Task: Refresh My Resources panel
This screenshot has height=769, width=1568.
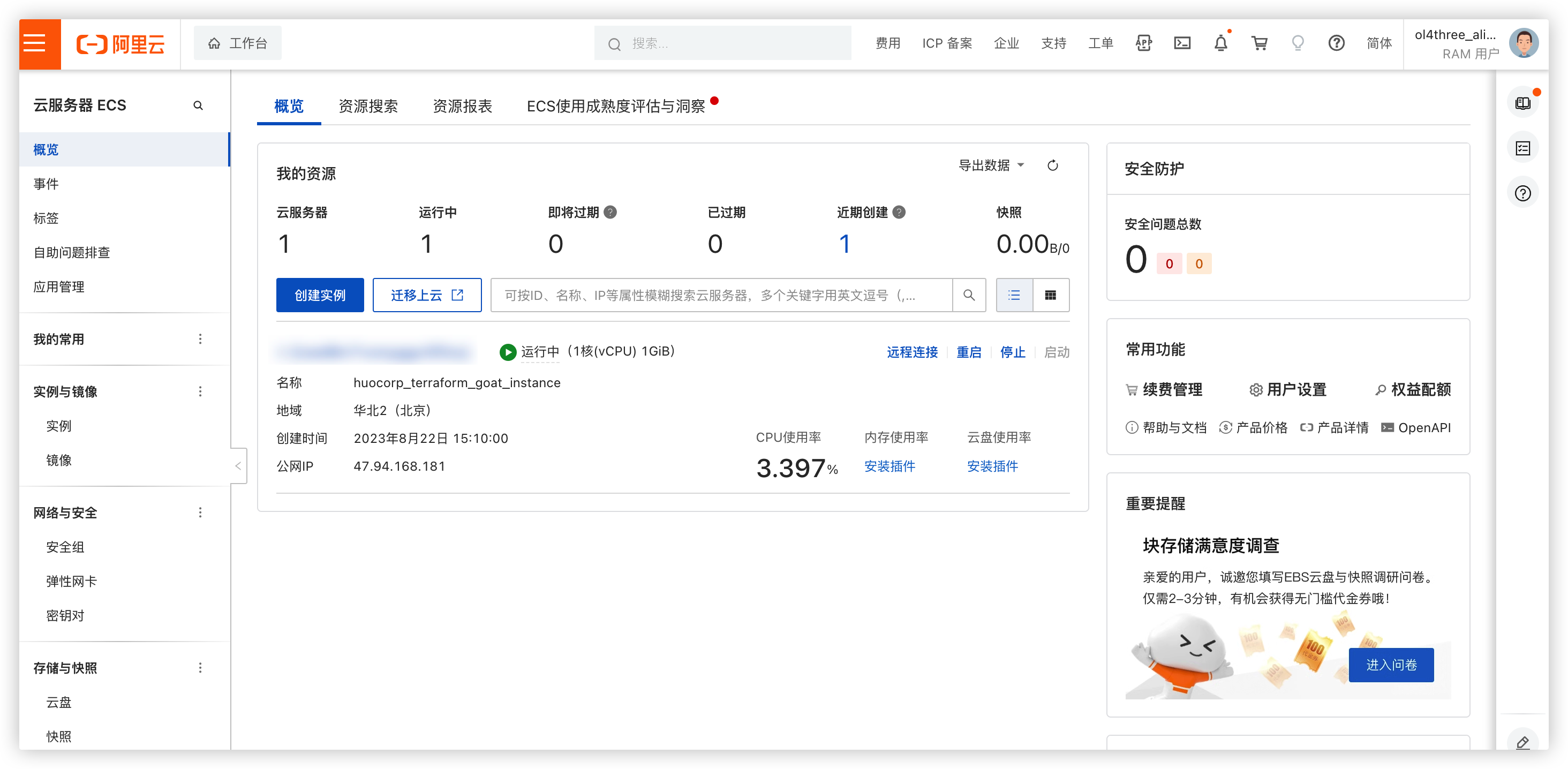Action: pos(1052,165)
